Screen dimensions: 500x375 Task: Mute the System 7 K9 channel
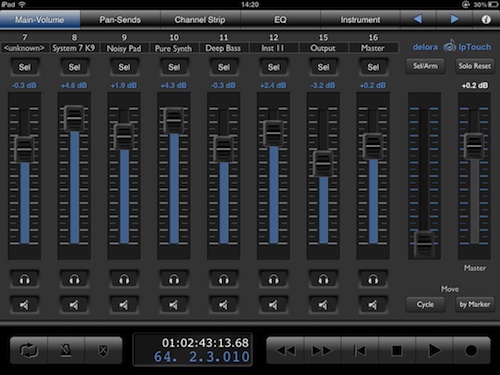[74, 304]
